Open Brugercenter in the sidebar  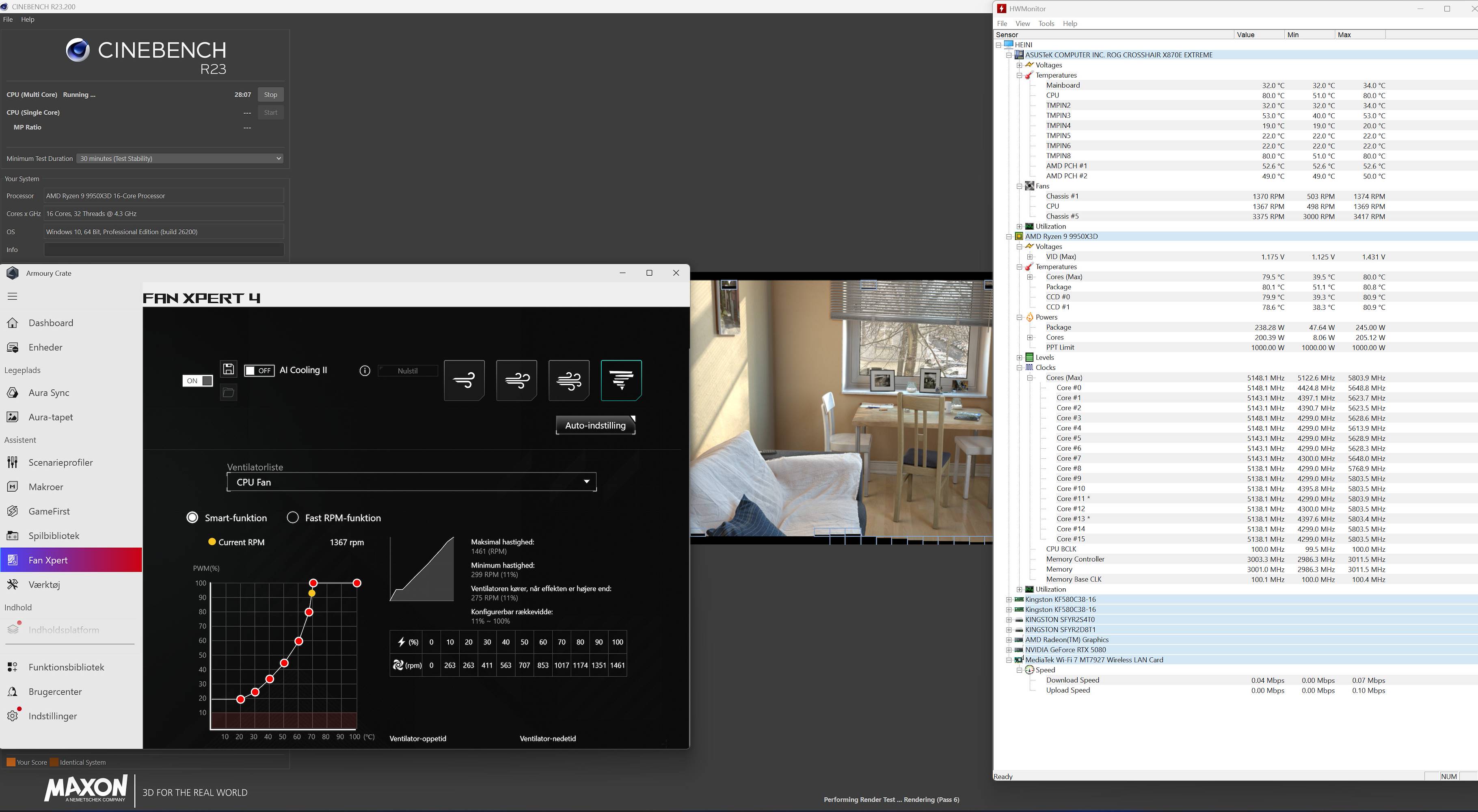[71, 691]
